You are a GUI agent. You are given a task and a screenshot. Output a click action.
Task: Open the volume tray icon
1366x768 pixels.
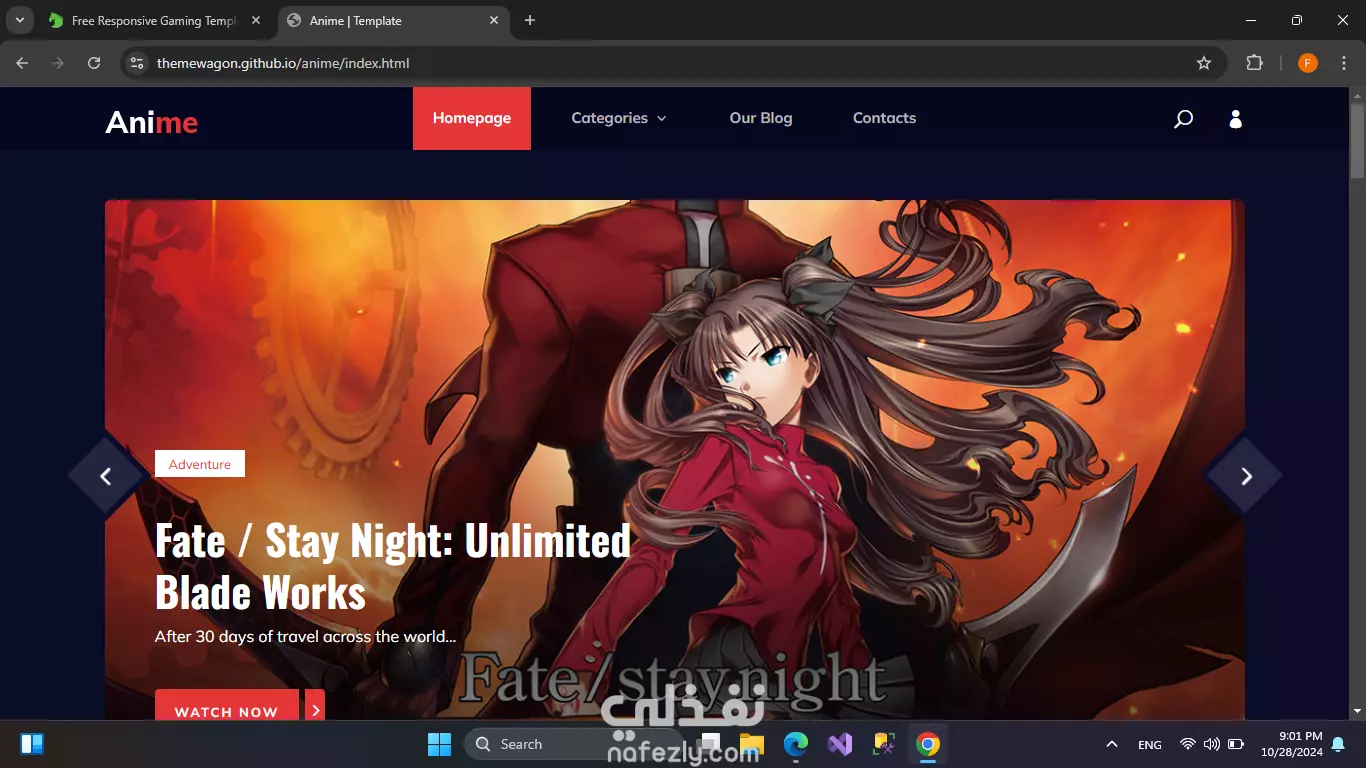[1212, 744]
